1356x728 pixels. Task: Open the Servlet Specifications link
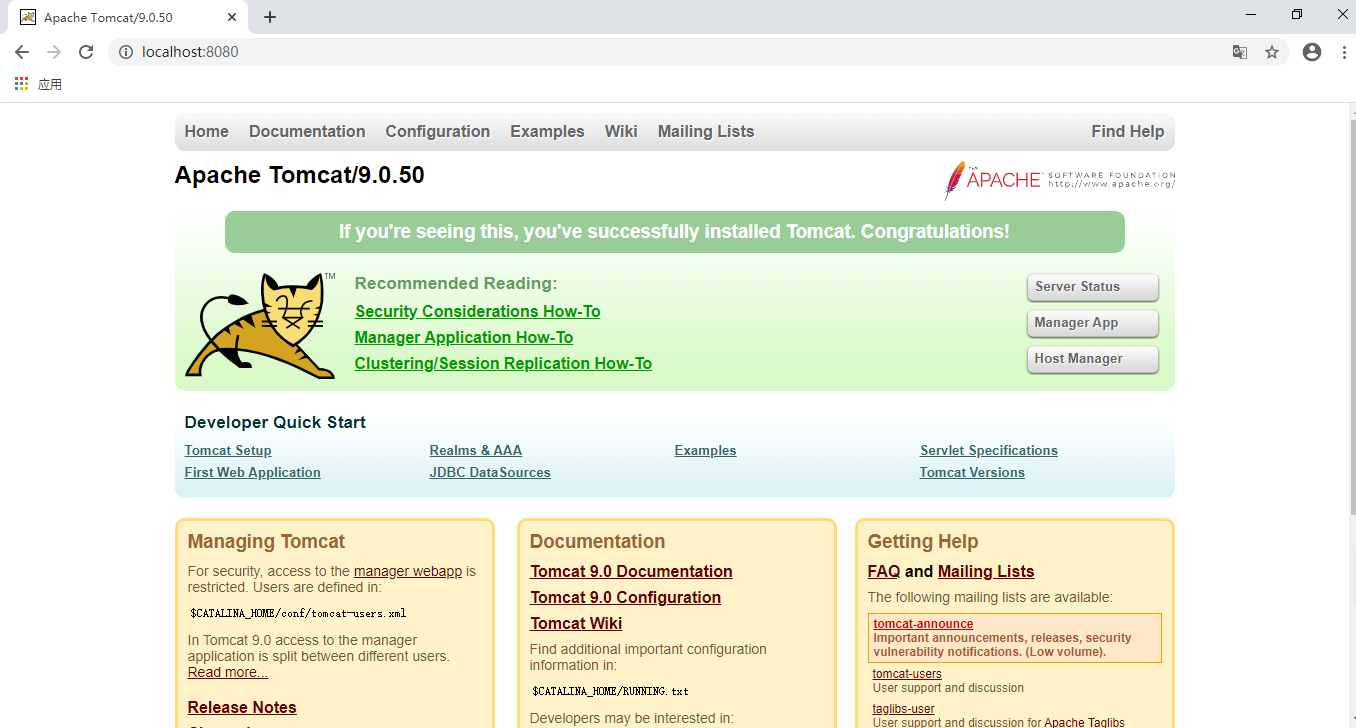click(x=989, y=450)
